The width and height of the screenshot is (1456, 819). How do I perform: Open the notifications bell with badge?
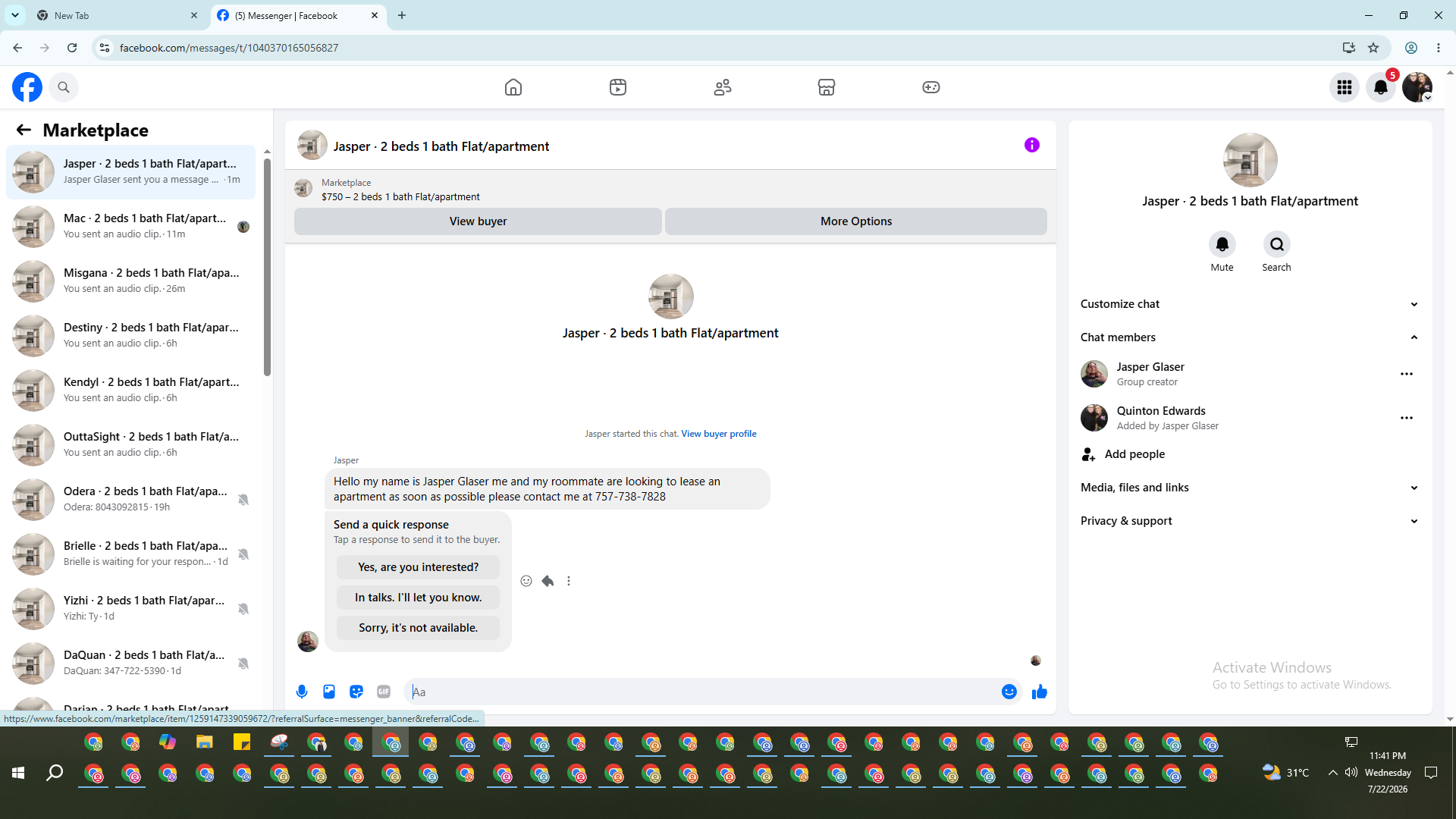[1381, 87]
